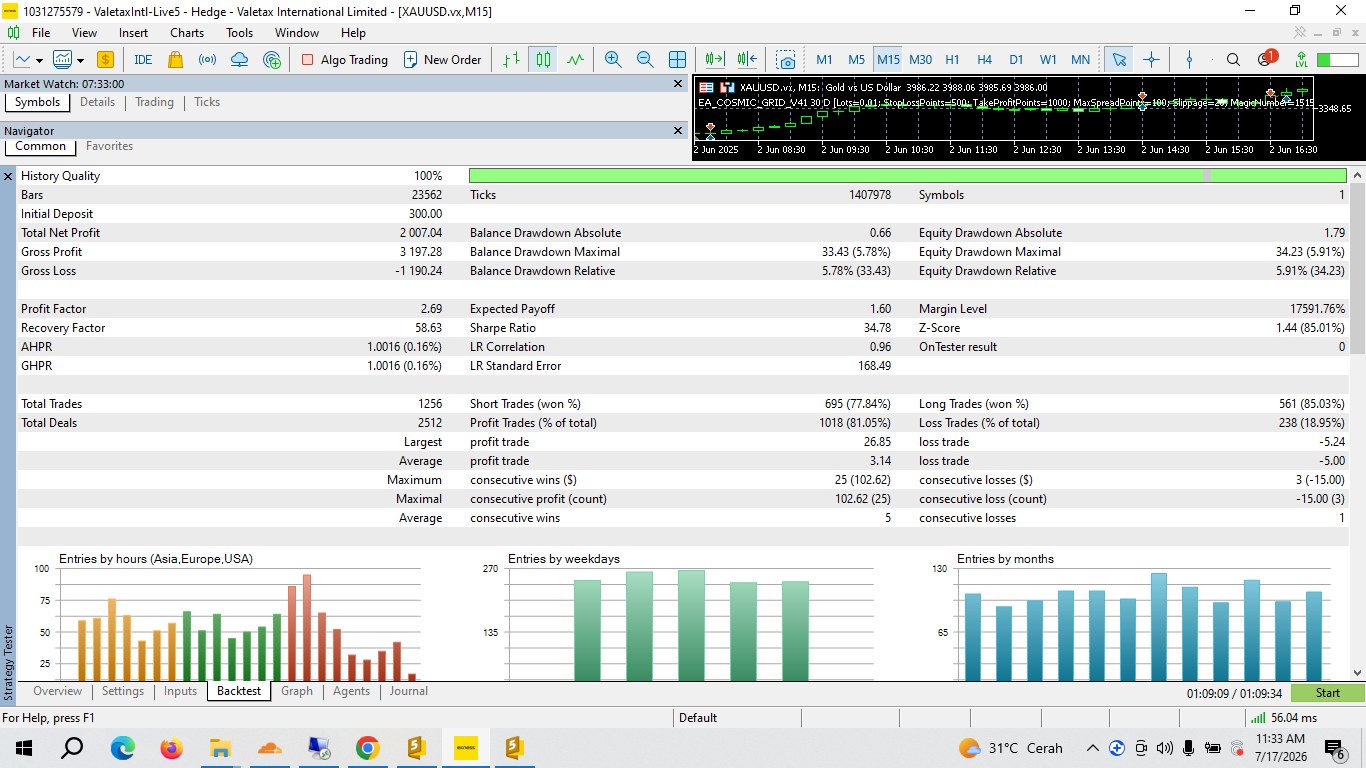Viewport: 1366px width, 768px height.
Task: Open the New Order dialog
Action: coord(443,59)
